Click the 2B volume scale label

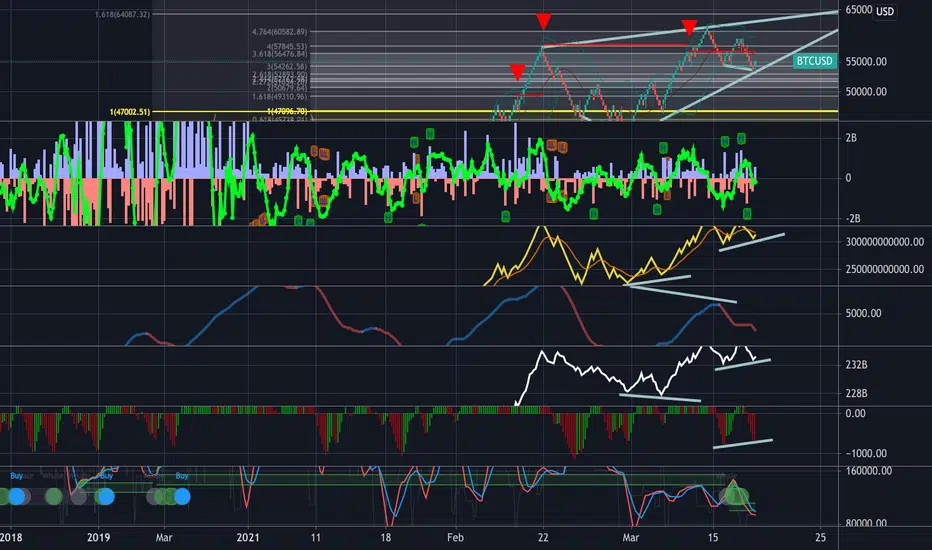(x=851, y=138)
